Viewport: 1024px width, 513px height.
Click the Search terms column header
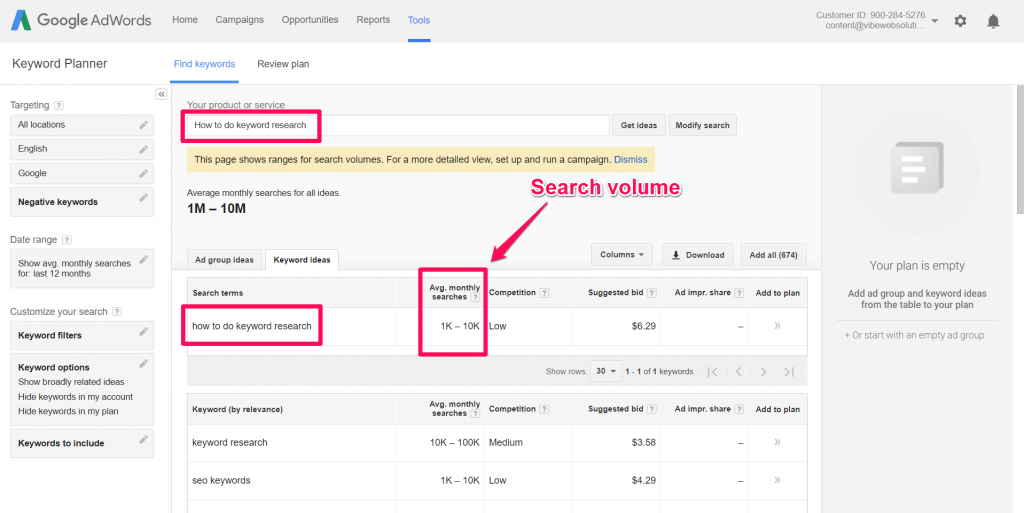217,293
